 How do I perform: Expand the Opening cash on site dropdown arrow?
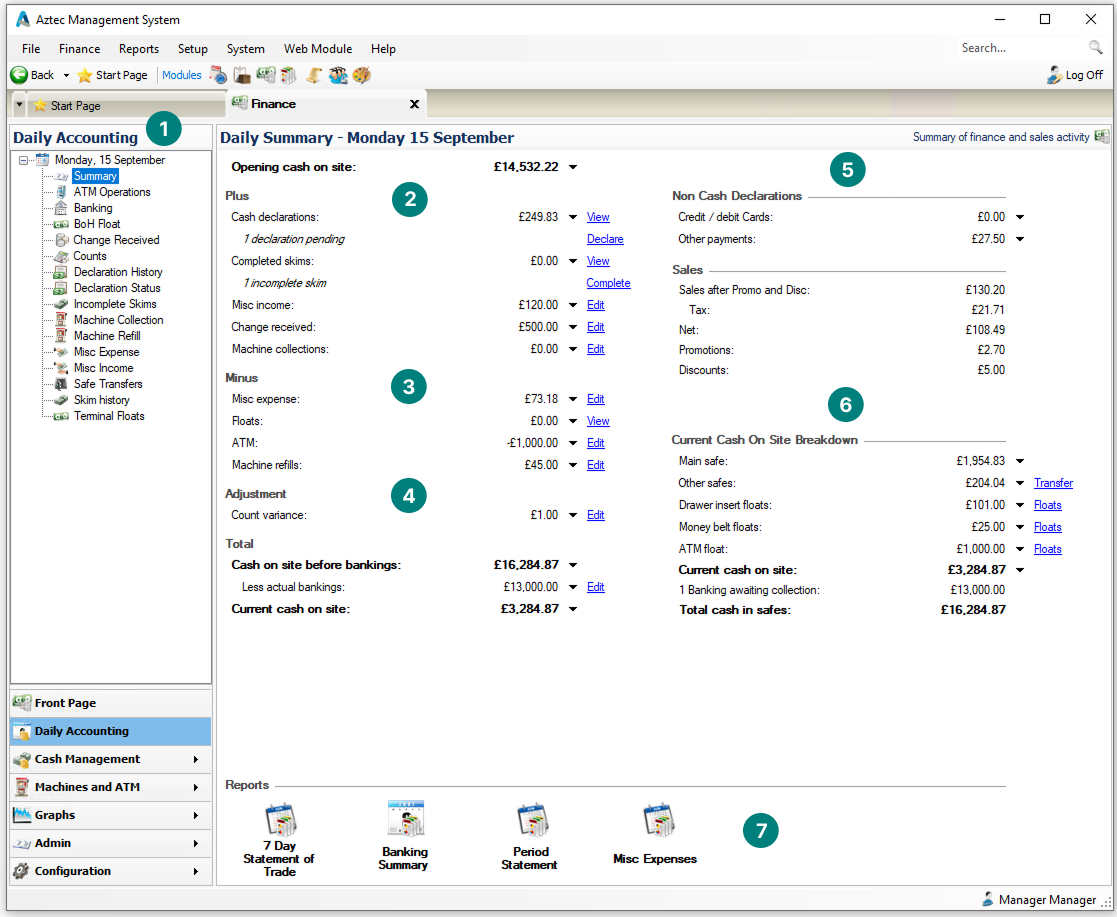point(573,167)
